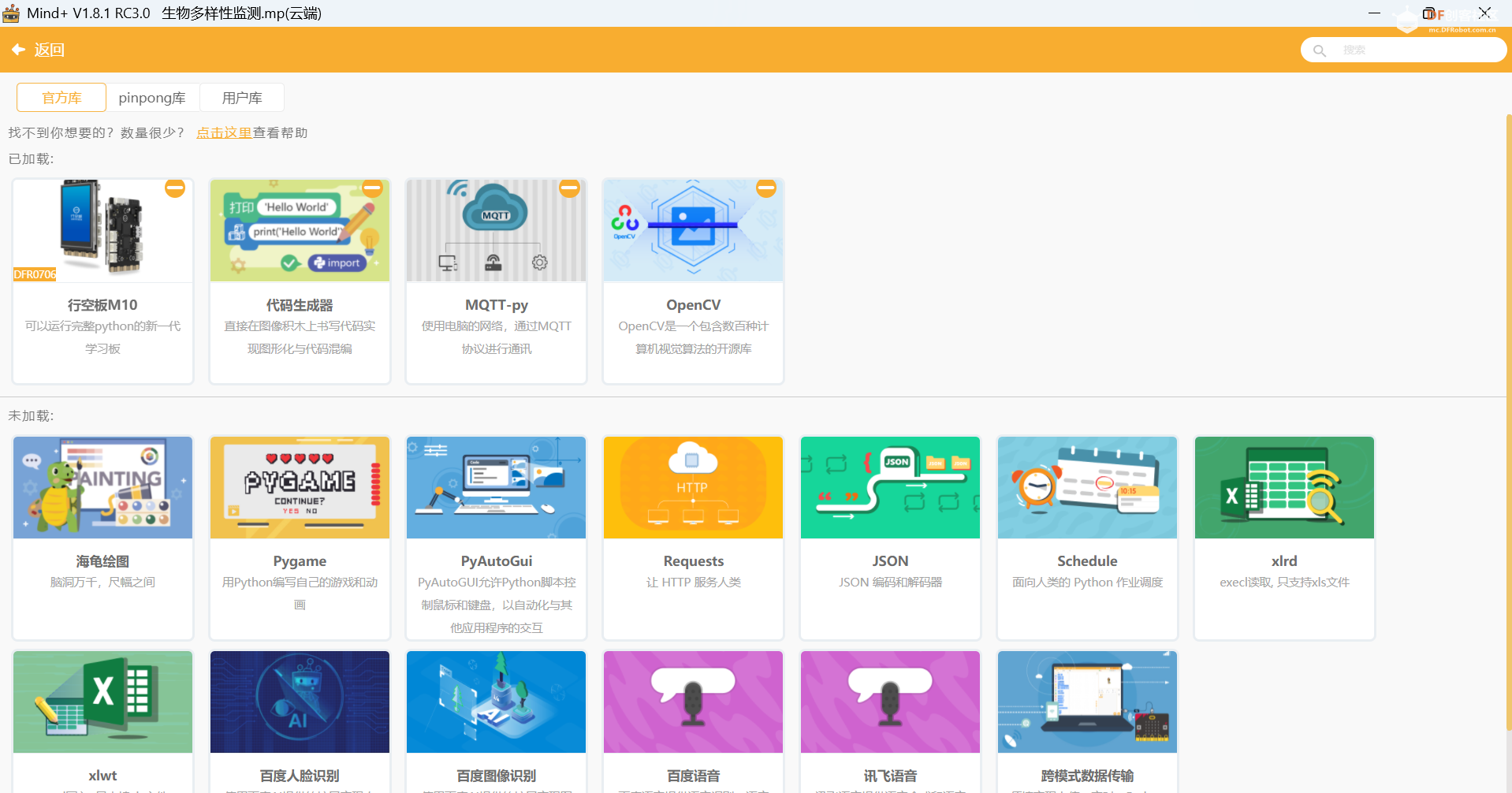
Task: Go back via the 返回 label
Action: [49, 50]
